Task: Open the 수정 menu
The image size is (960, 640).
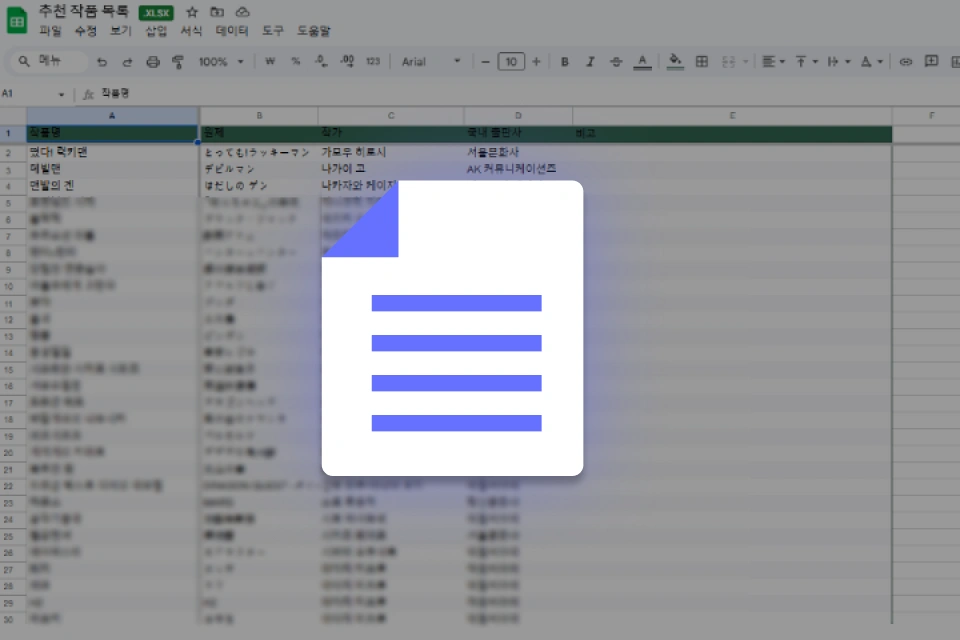Action: point(86,31)
